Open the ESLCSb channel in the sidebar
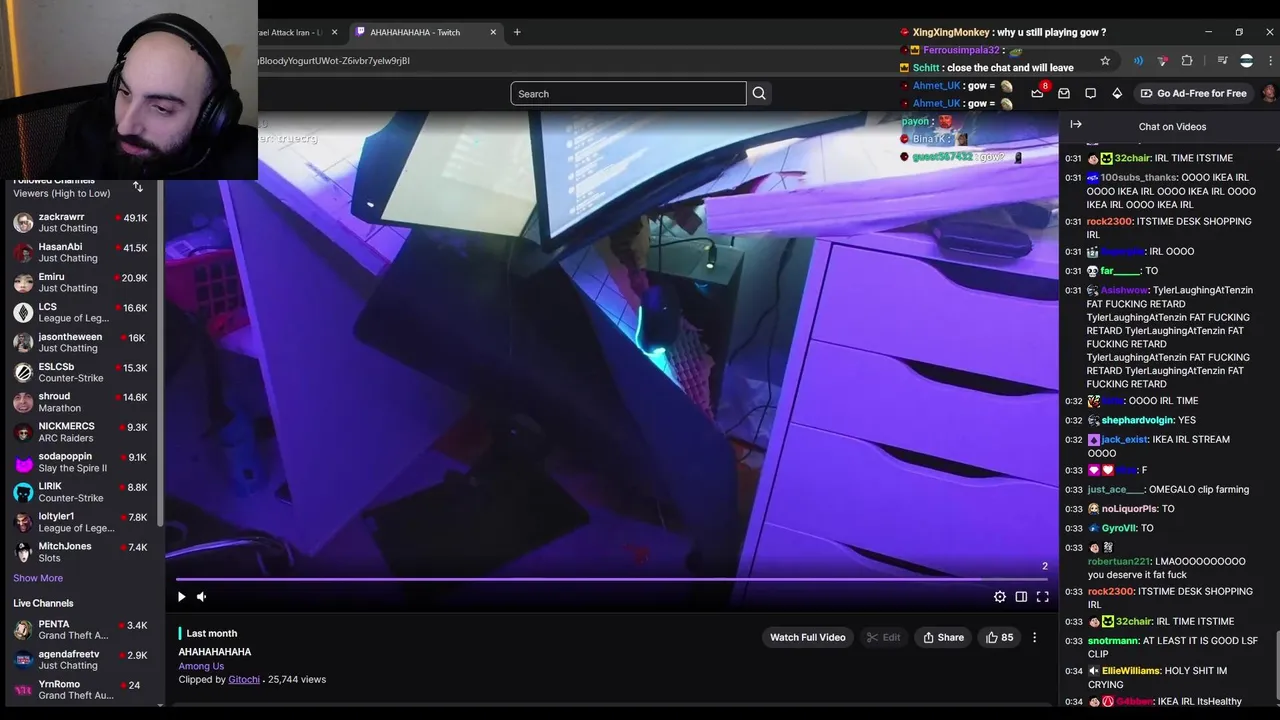This screenshot has width=1280, height=720. click(x=82, y=373)
